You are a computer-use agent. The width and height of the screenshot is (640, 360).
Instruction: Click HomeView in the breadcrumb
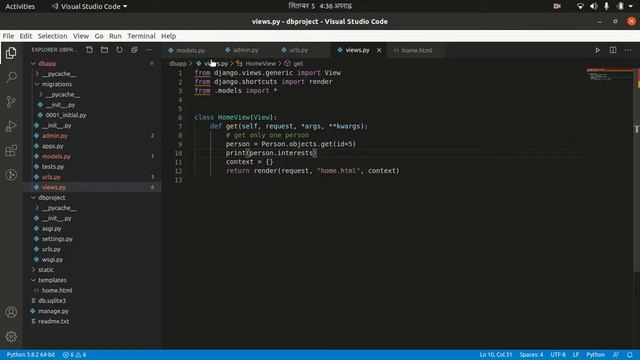260,64
